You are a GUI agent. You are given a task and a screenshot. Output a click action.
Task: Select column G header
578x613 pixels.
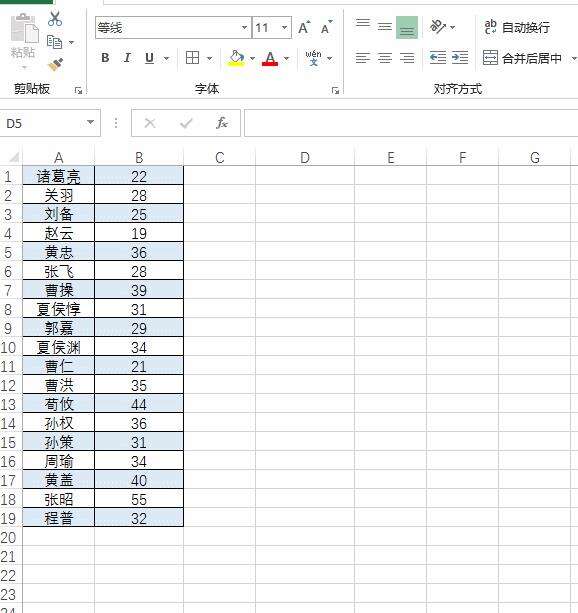coord(535,158)
